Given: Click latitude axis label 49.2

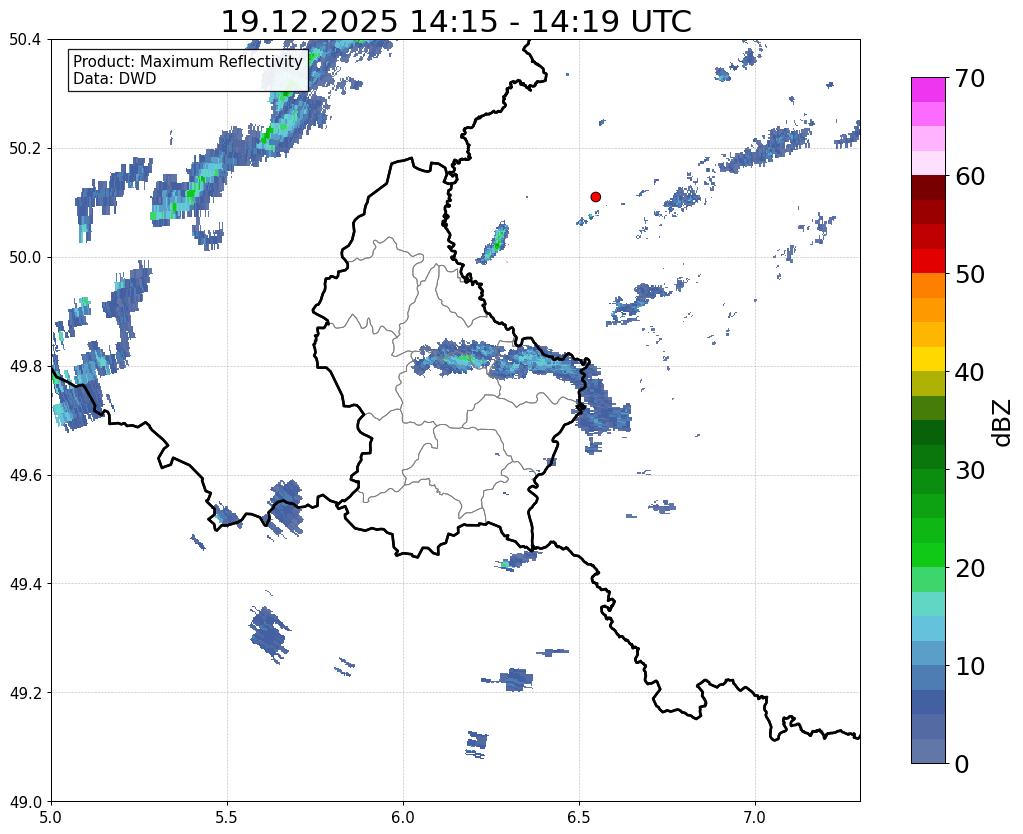Looking at the screenshot, I should pyautogui.click(x=25, y=693).
